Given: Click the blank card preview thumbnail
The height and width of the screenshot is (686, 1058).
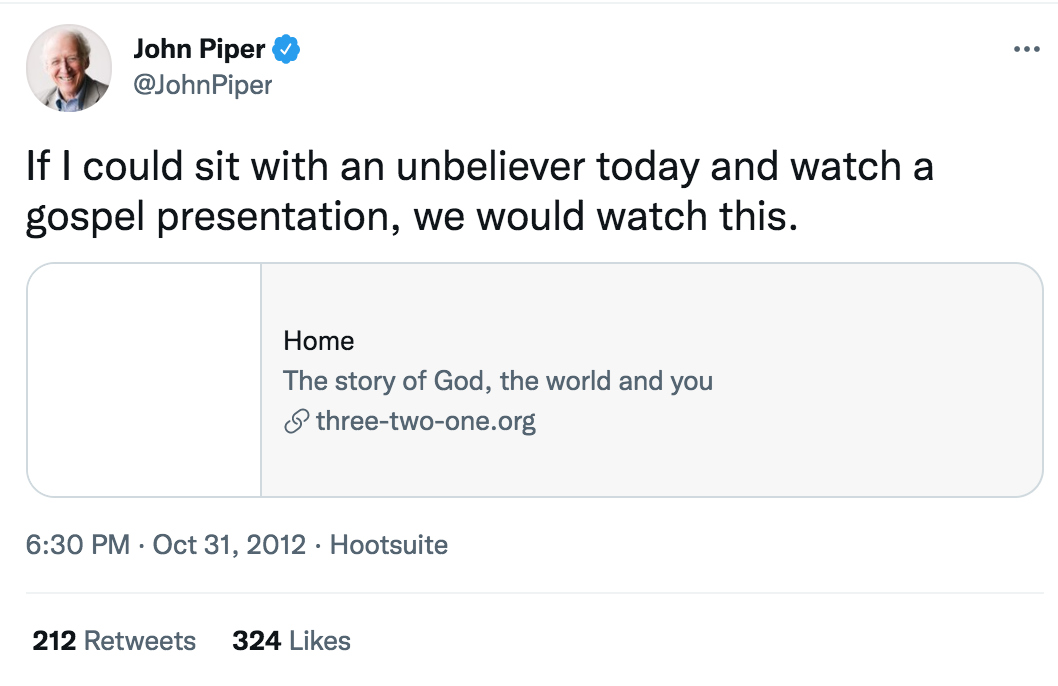Looking at the screenshot, I should (x=144, y=380).
